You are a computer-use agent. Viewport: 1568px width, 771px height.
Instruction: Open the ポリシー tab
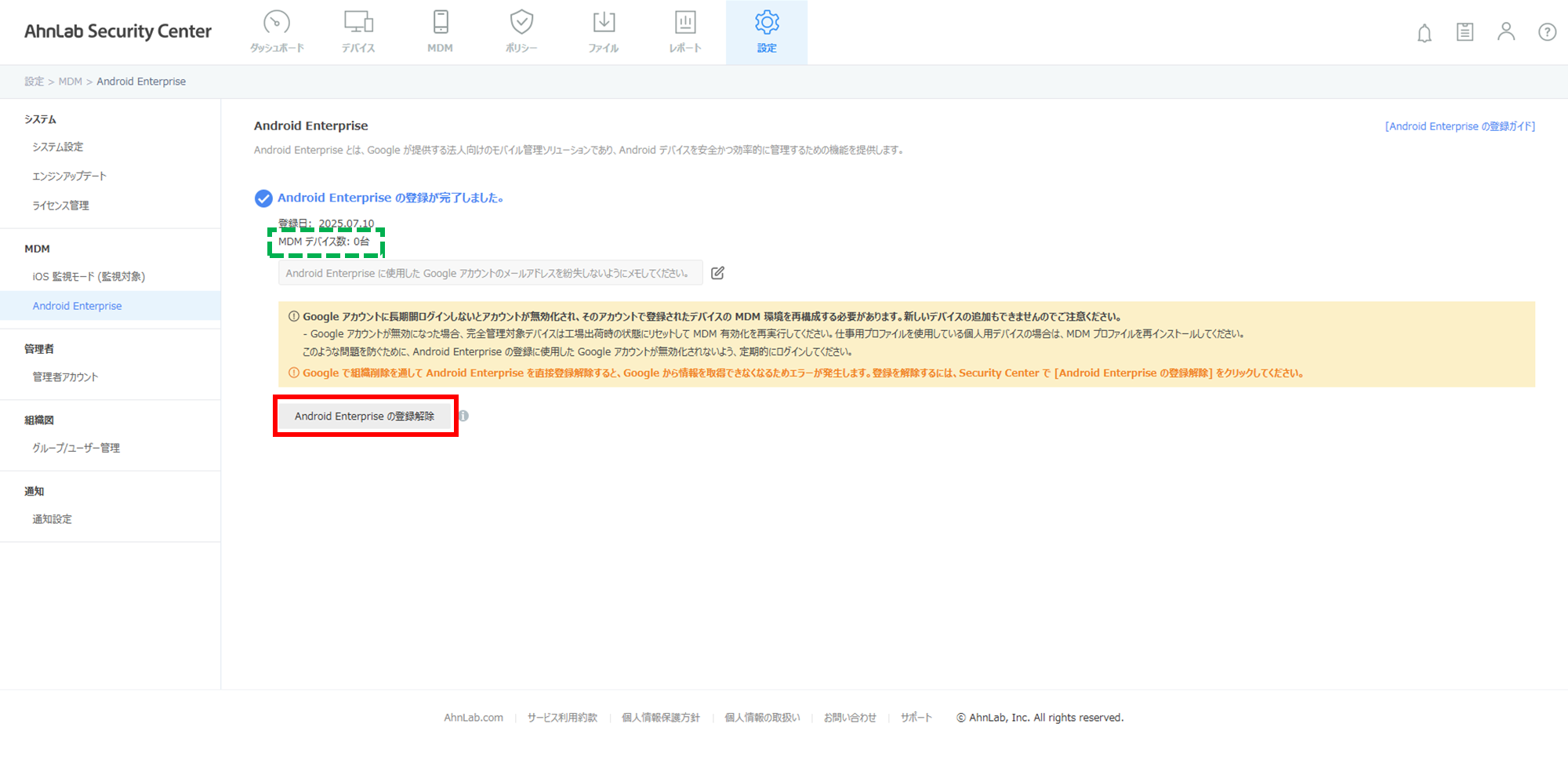tap(521, 32)
